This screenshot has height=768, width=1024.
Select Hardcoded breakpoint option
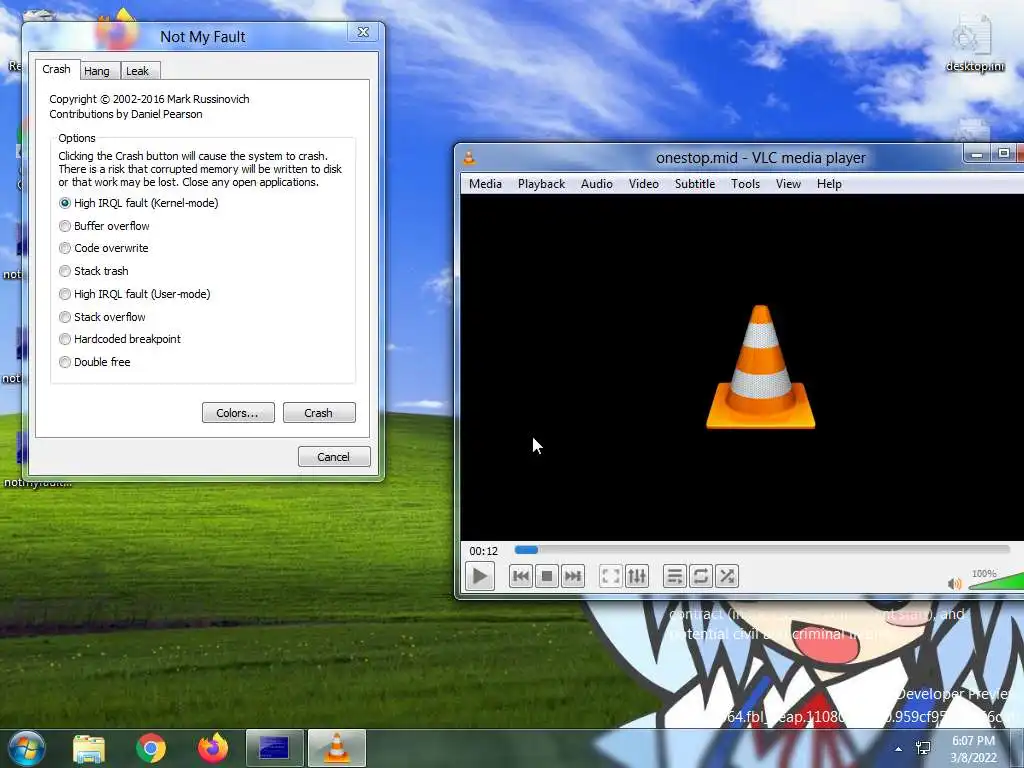(120, 339)
